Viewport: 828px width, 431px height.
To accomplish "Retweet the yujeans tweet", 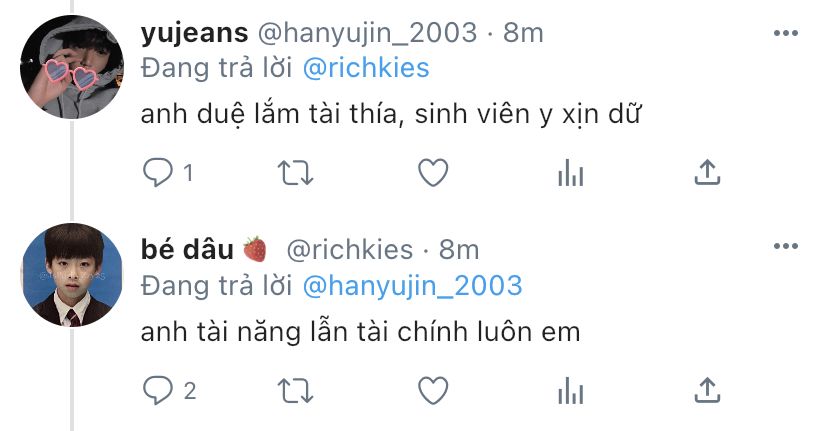I will [296, 173].
